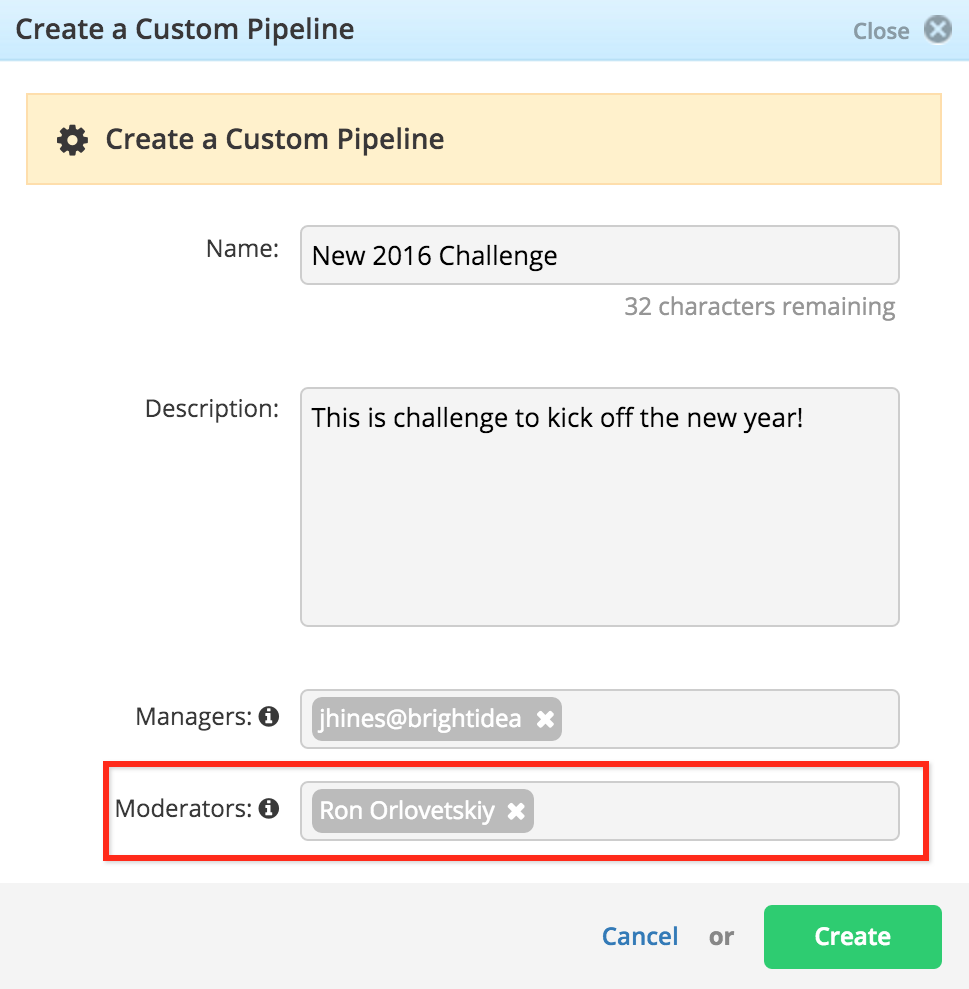
Task: Click the round X close icon in header
Action: tap(938, 30)
